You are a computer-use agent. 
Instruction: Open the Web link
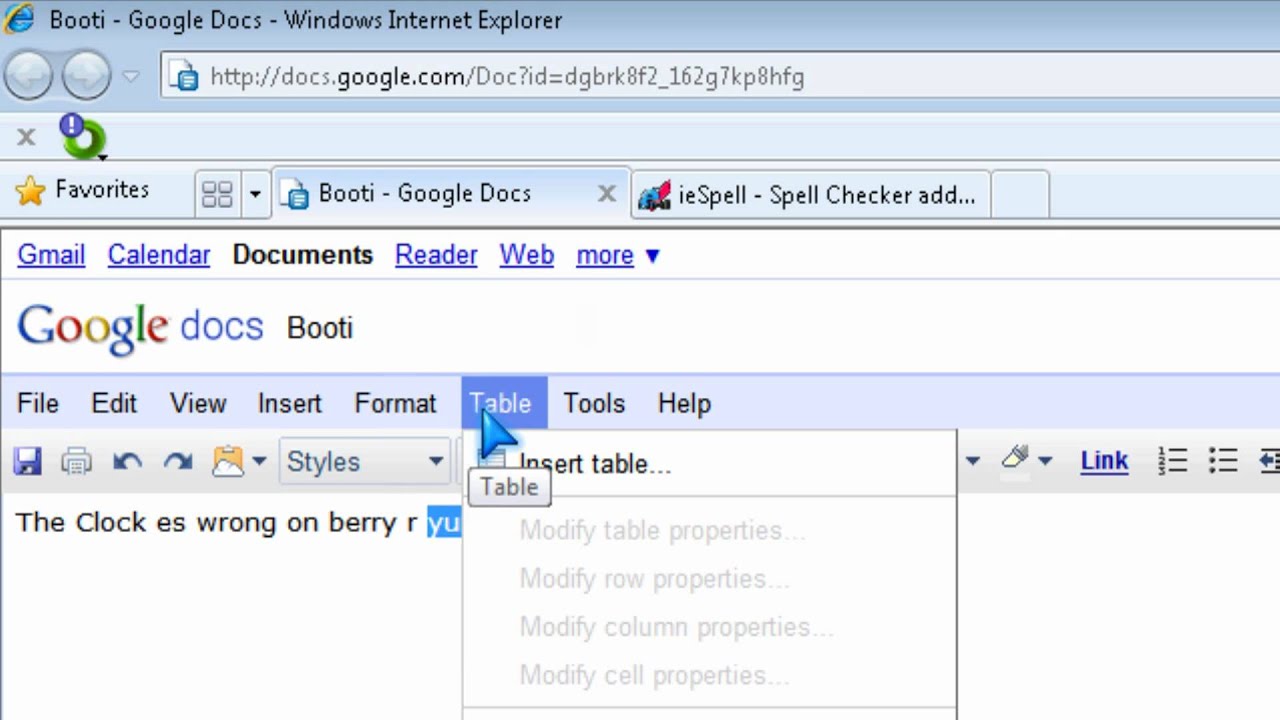(527, 255)
